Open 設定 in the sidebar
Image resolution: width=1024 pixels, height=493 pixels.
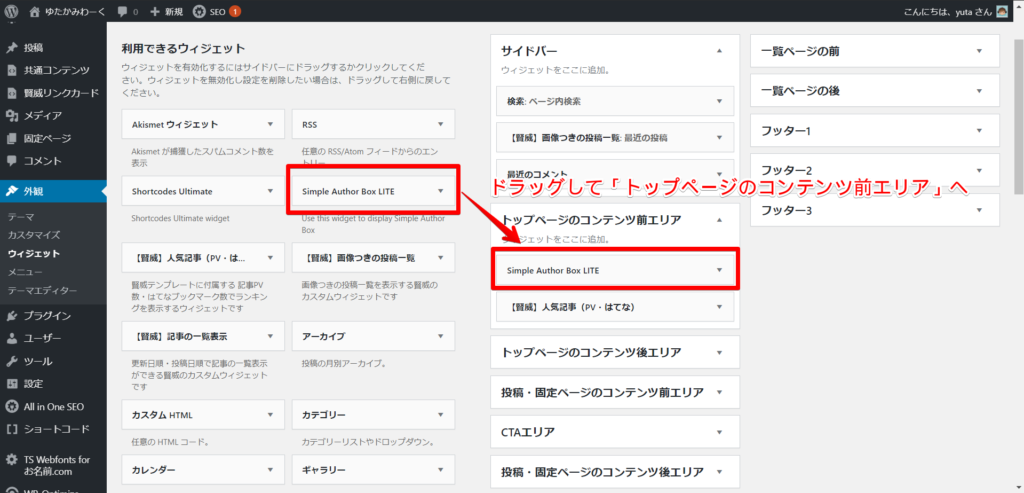pyautogui.click(x=34, y=383)
